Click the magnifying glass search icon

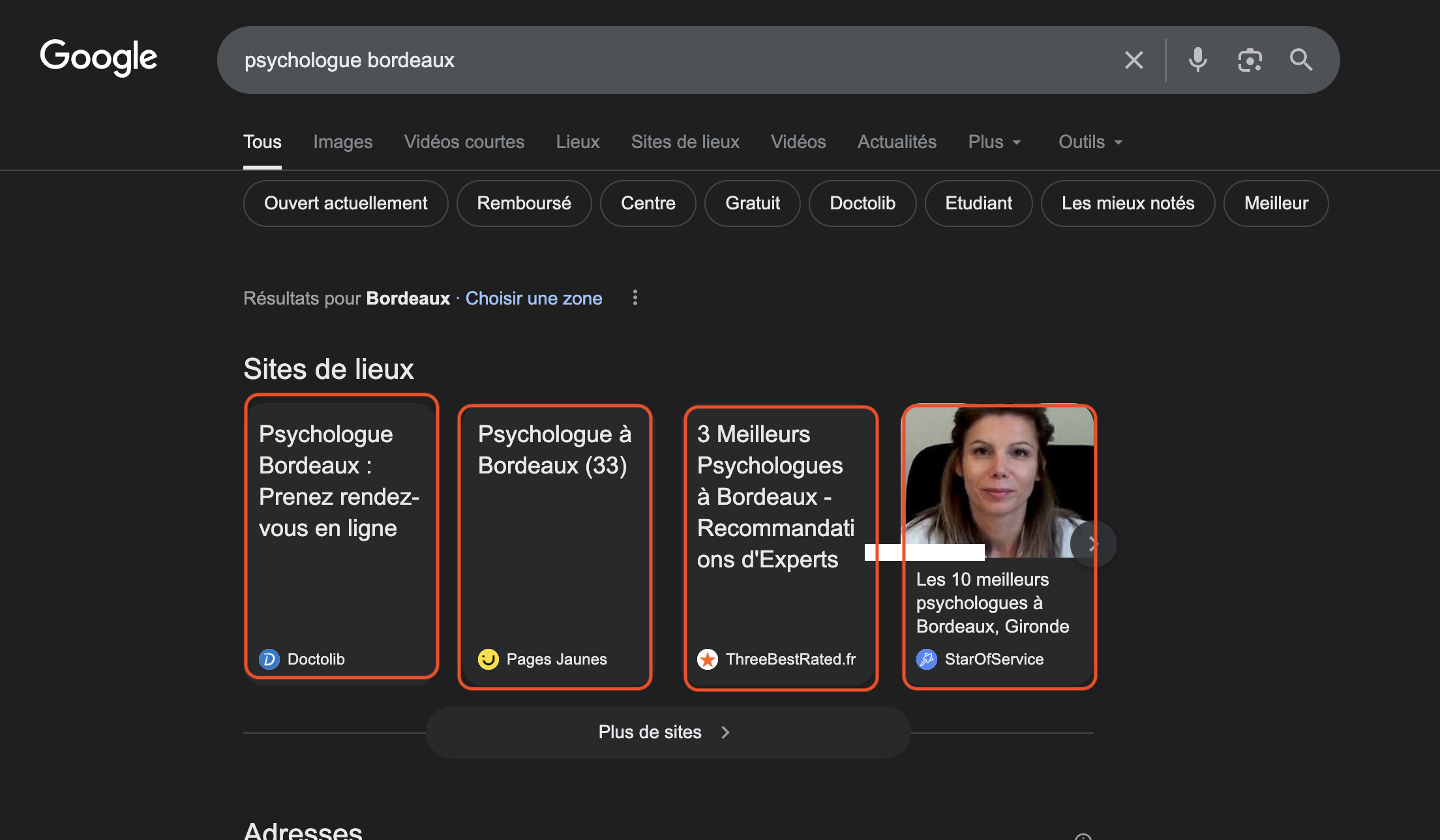tap(1301, 60)
